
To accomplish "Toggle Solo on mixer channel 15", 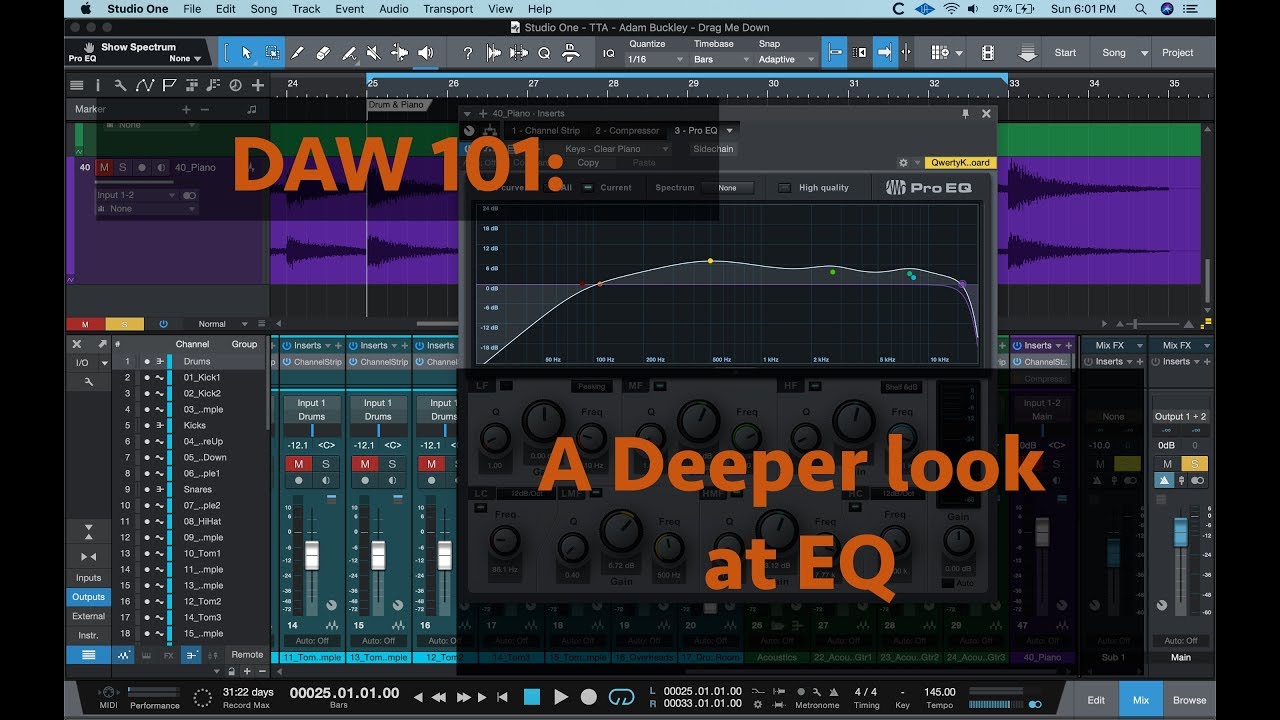I will click(392, 464).
